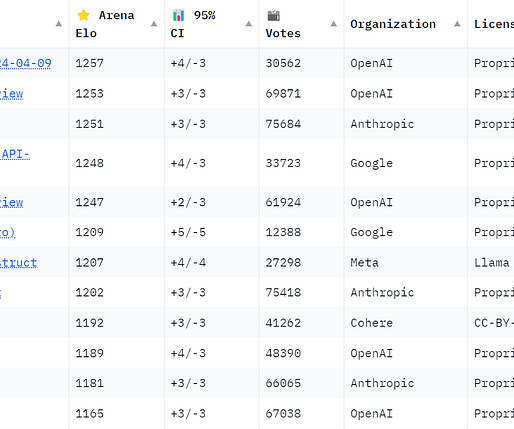Sort the leftmost model column arrow
The height and width of the screenshot is (429, 514).
click(x=59, y=24)
